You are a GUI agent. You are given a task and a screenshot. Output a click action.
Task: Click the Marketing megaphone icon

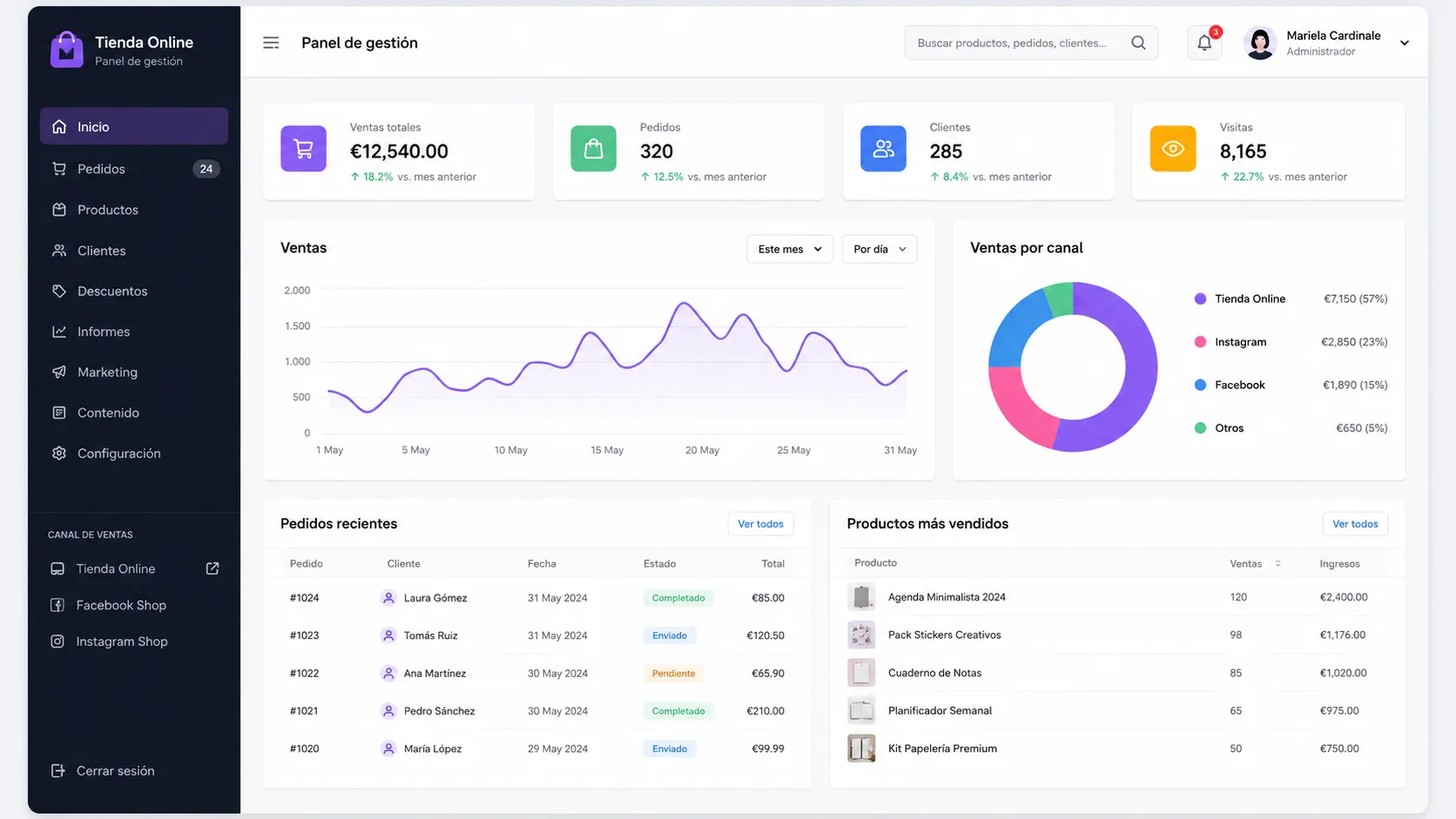tap(59, 372)
